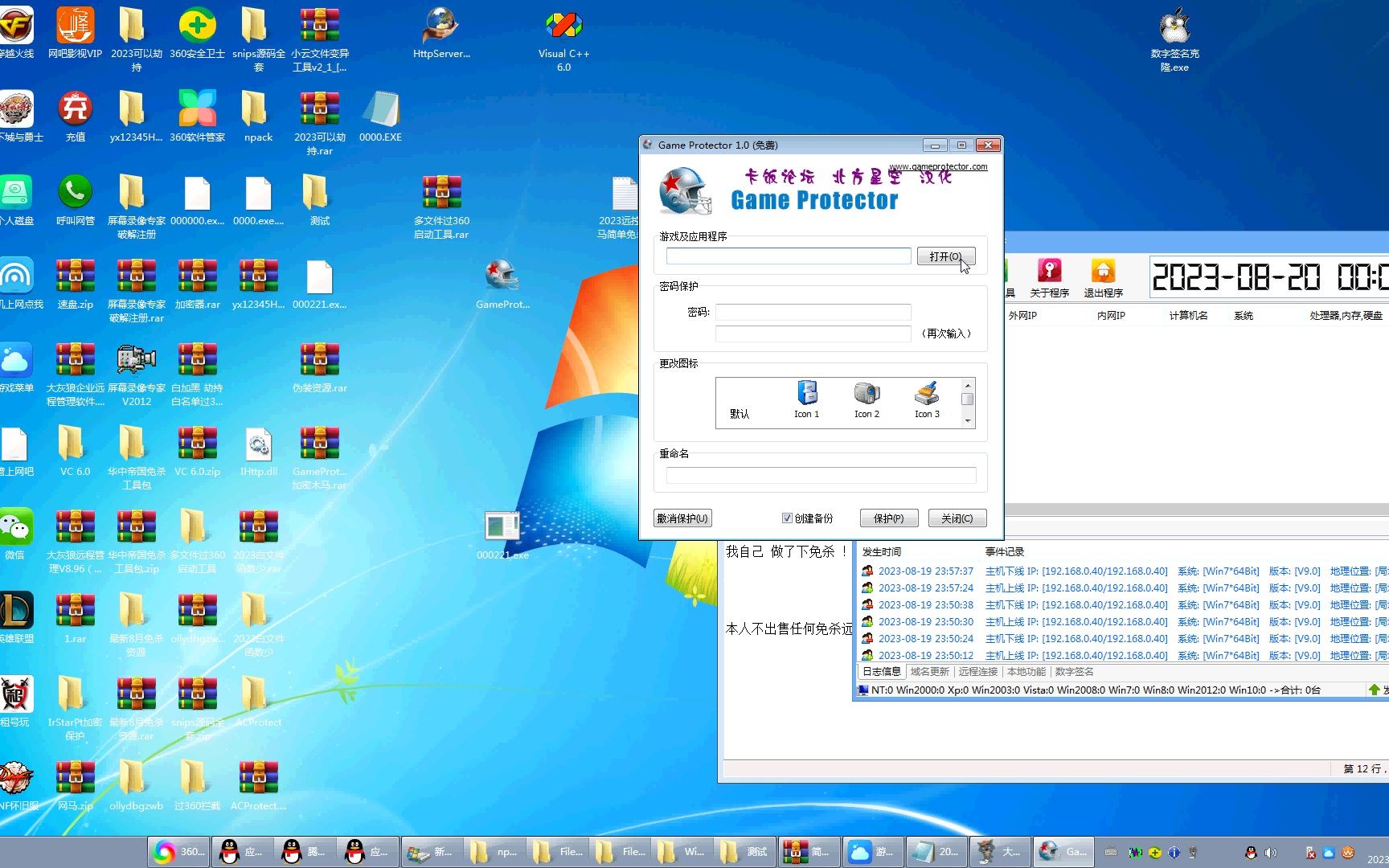Image resolution: width=1389 pixels, height=868 pixels.
Task: Open the npack folder on the desktop
Action: (258, 117)
